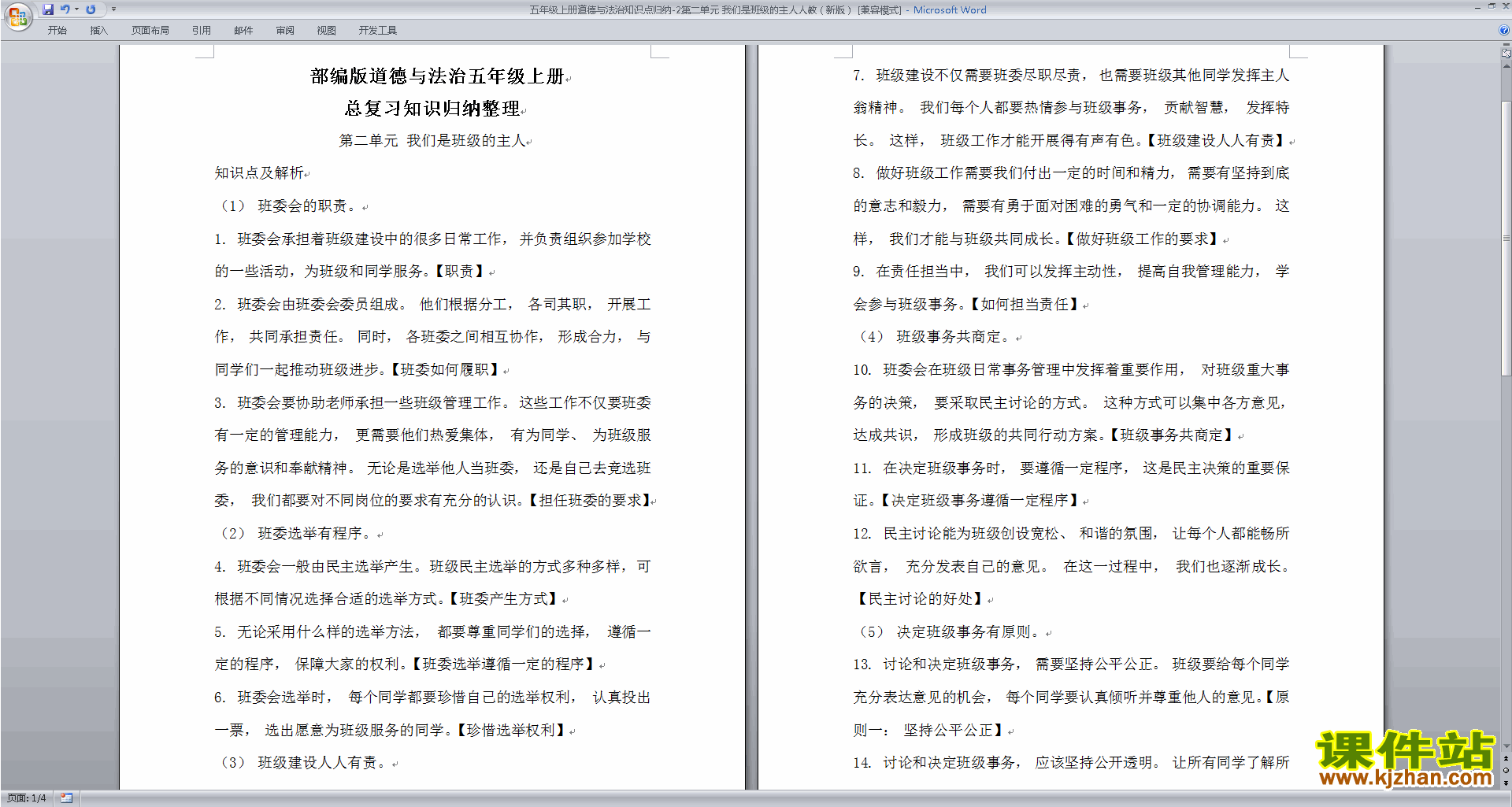
Task: Click the heading (2) 班委选举有程序
Action: click(x=295, y=534)
